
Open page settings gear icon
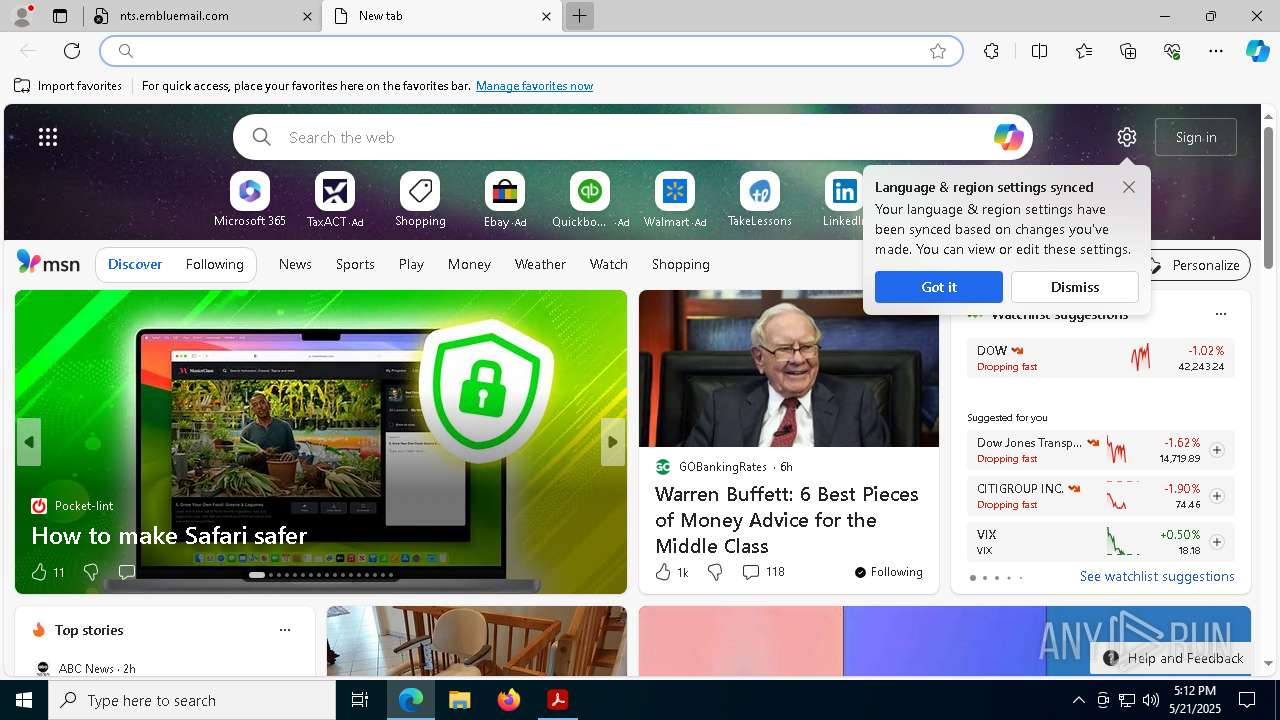tap(1127, 137)
